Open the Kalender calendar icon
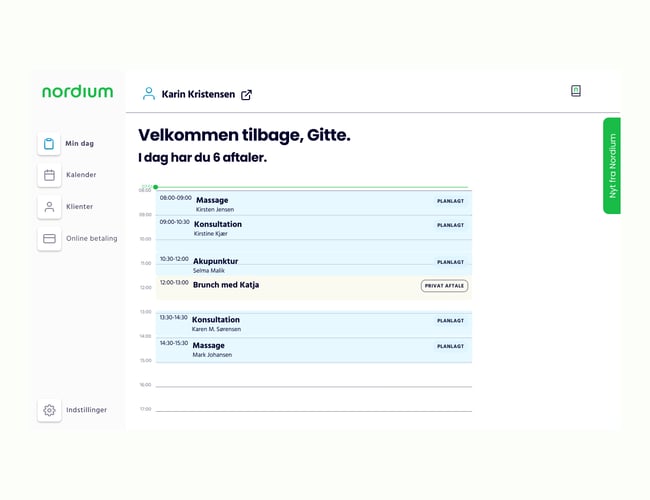This screenshot has height=500, width=650. tap(49, 175)
